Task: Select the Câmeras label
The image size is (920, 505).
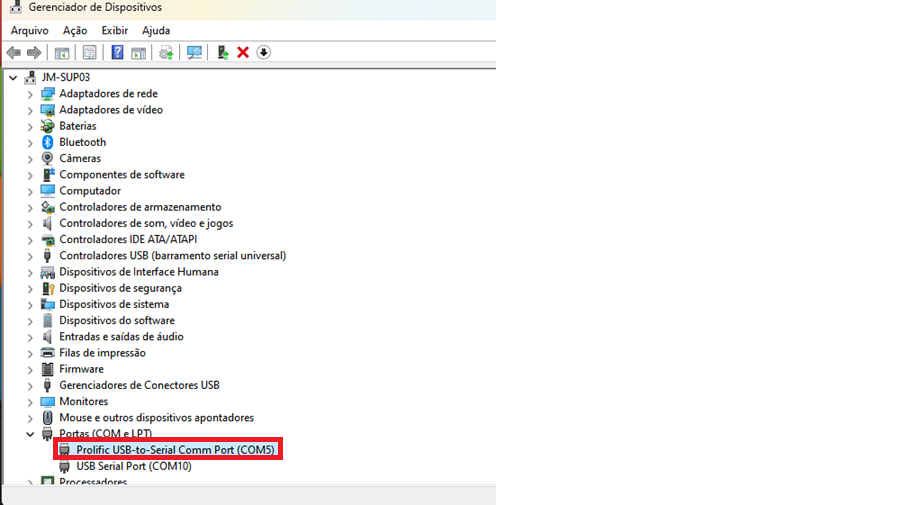Action: click(x=80, y=158)
